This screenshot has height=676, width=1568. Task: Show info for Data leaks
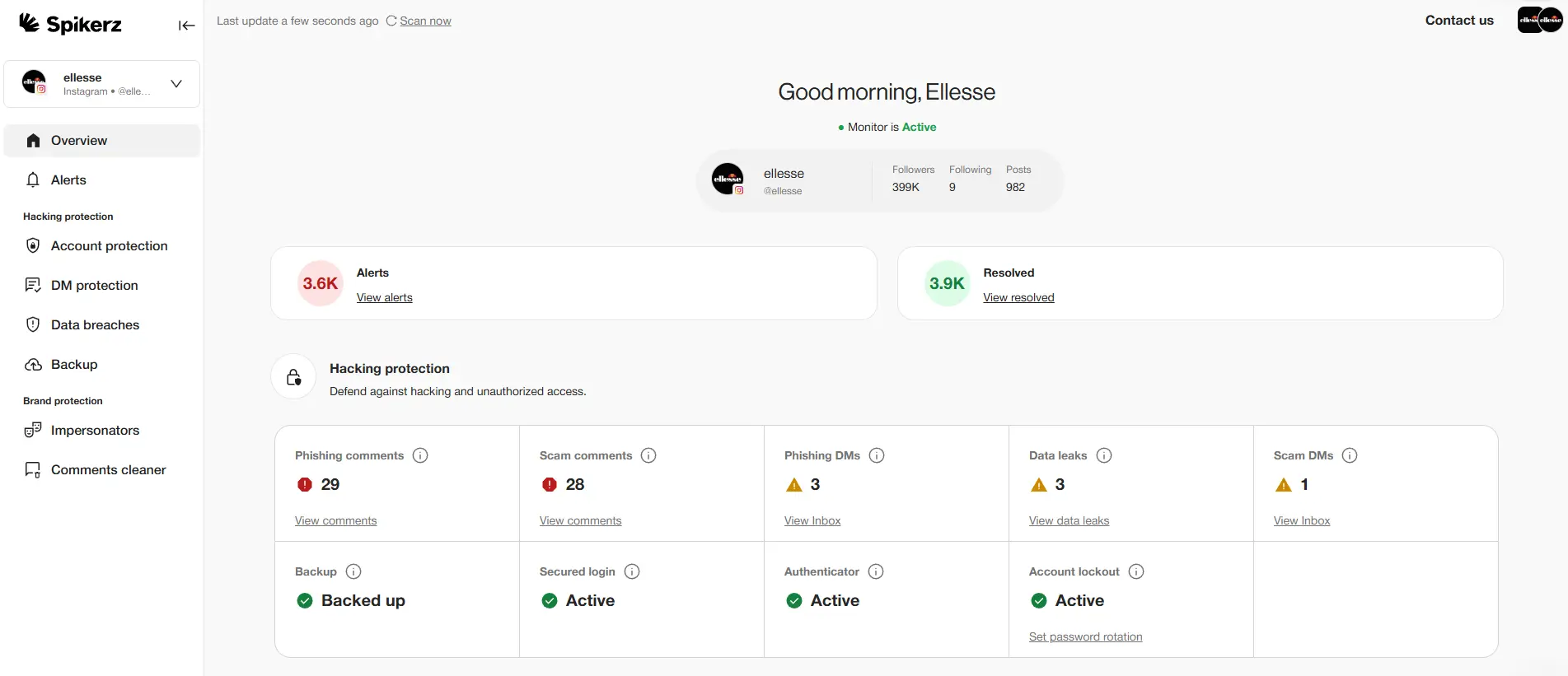pos(1104,455)
